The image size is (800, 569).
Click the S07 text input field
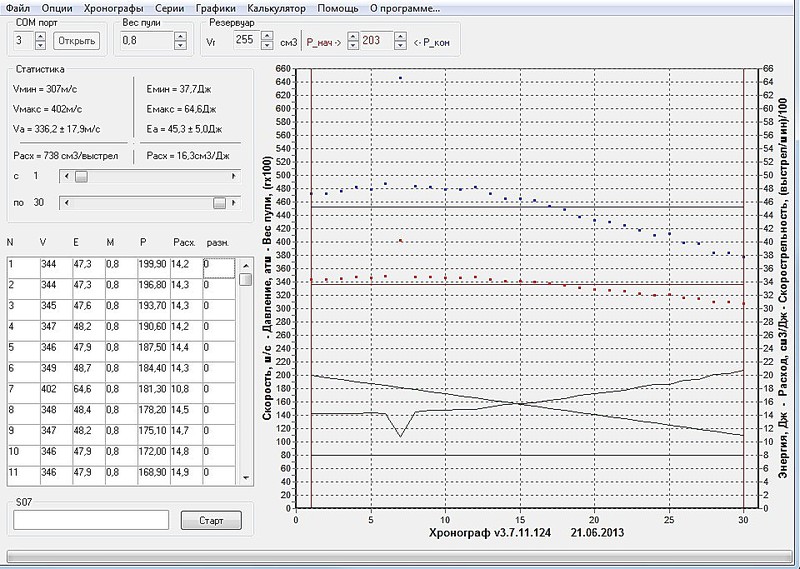pyautogui.click(x=90, y=520)
